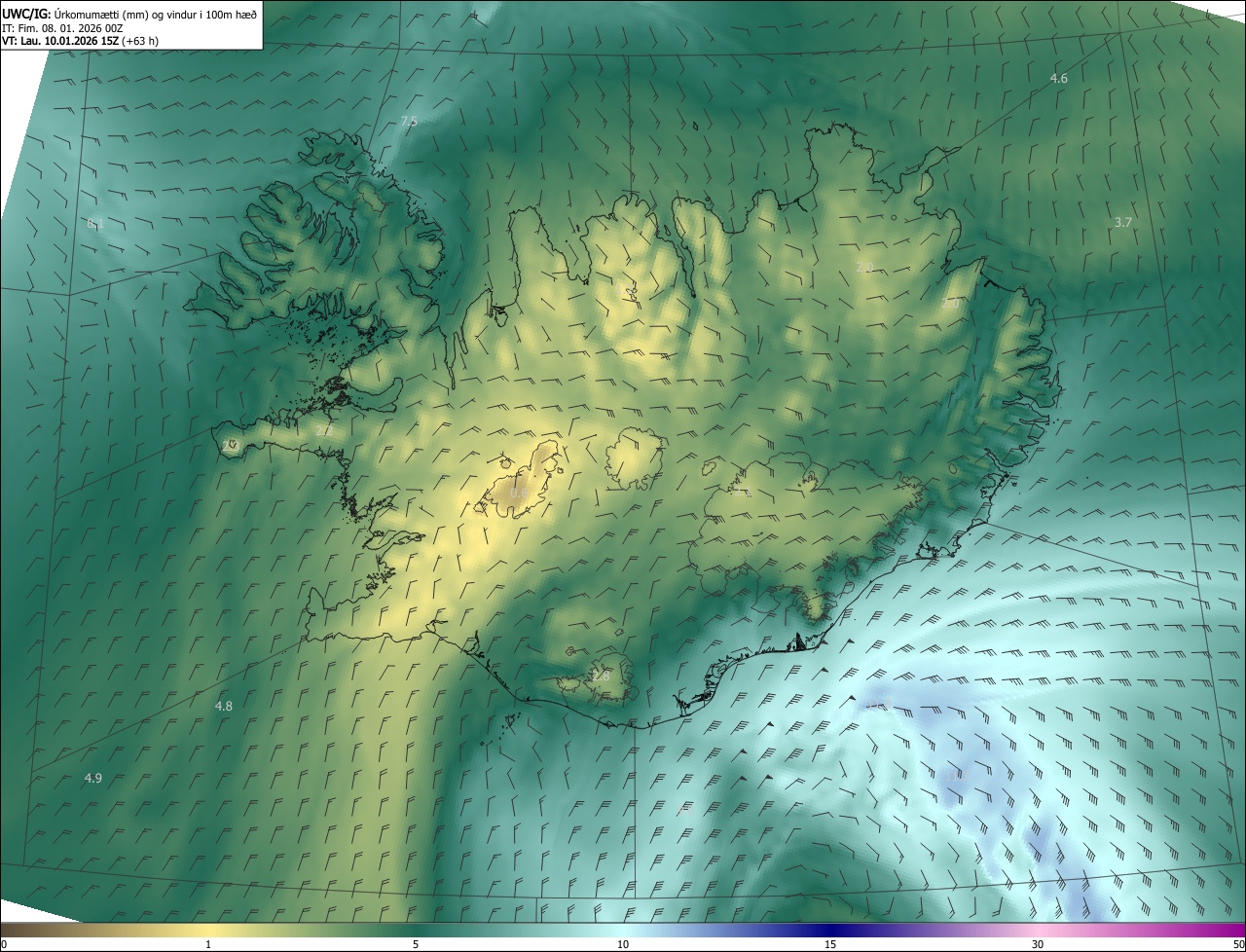
Task: Click the 5 tick label on the color scale
Action: point(416,944)
